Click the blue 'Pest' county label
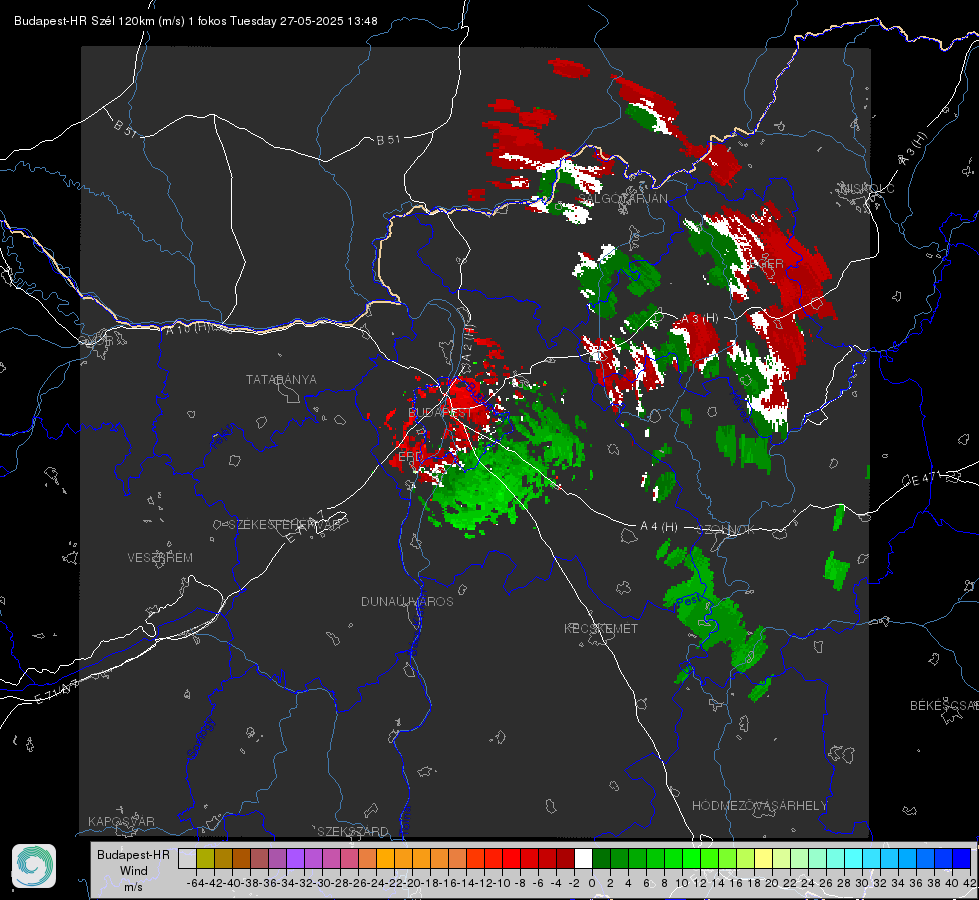 [x=689, y=601]
